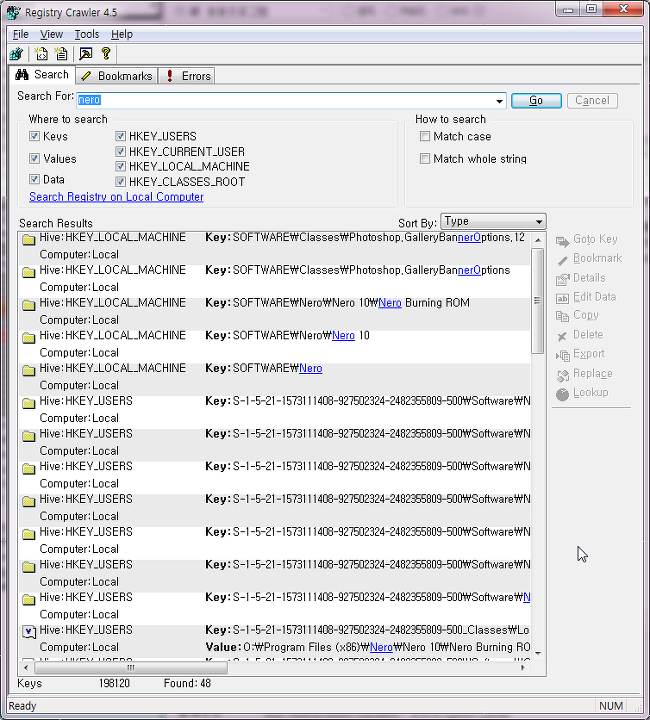Open the View menu
This screenshot has height=720, width=650.
tap(51, 34)
